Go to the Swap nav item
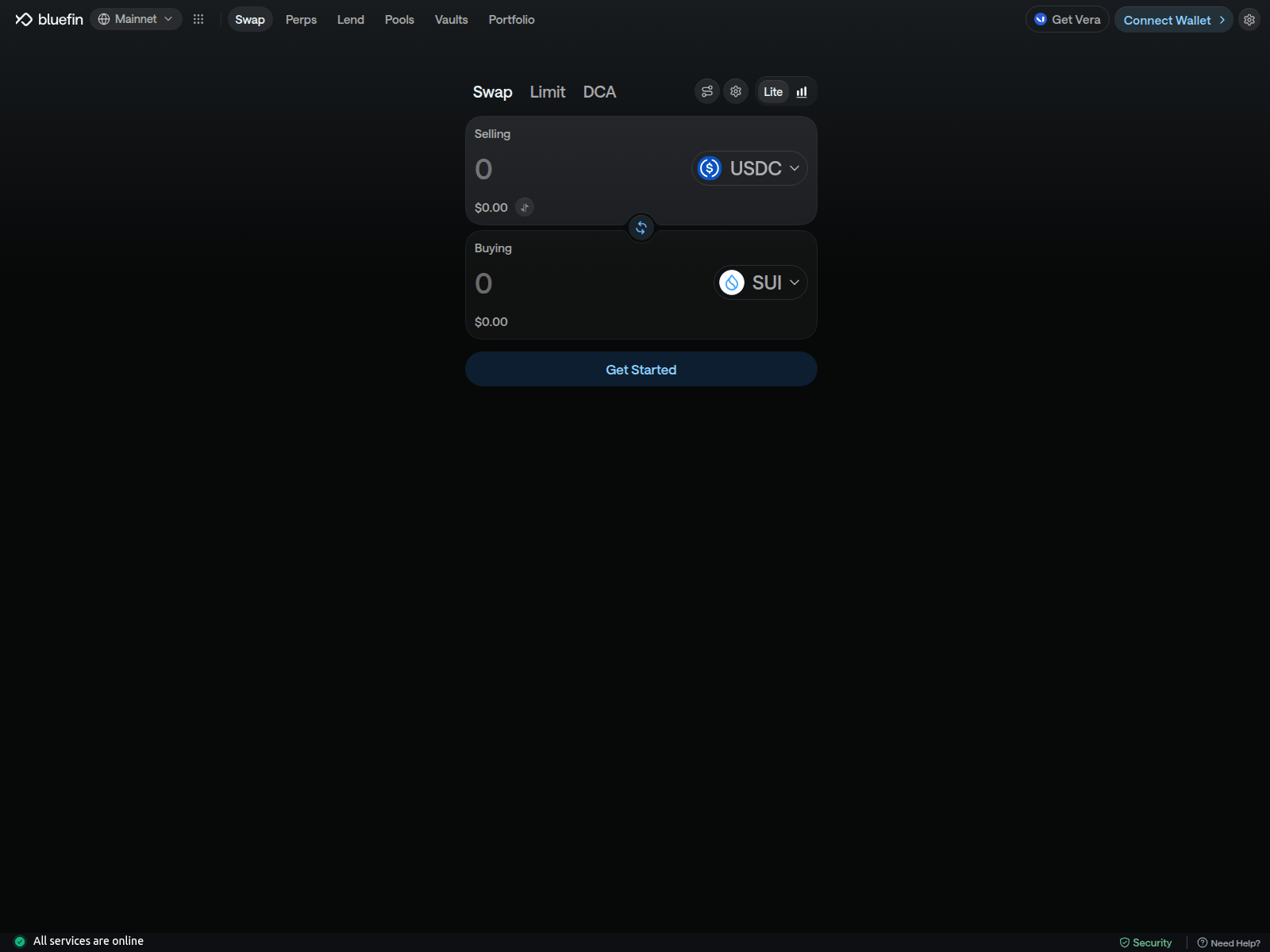 tap(250, 19)
